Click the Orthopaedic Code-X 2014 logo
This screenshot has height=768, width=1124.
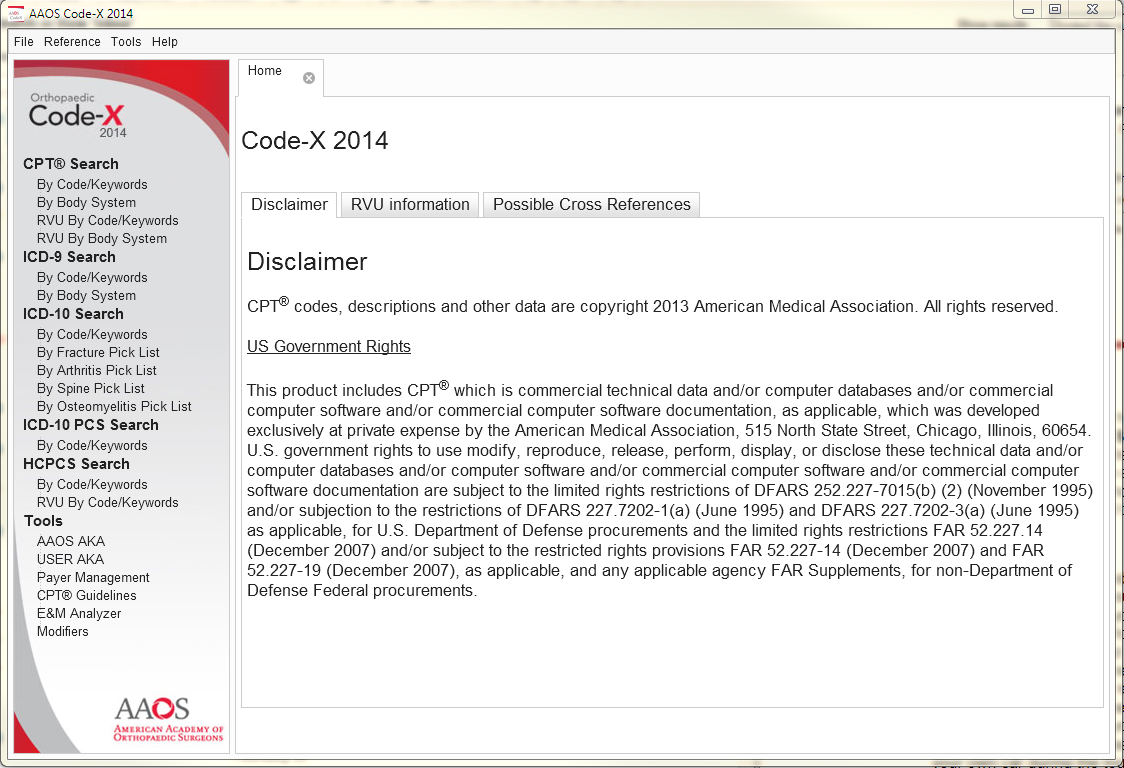tap(77, 115)
